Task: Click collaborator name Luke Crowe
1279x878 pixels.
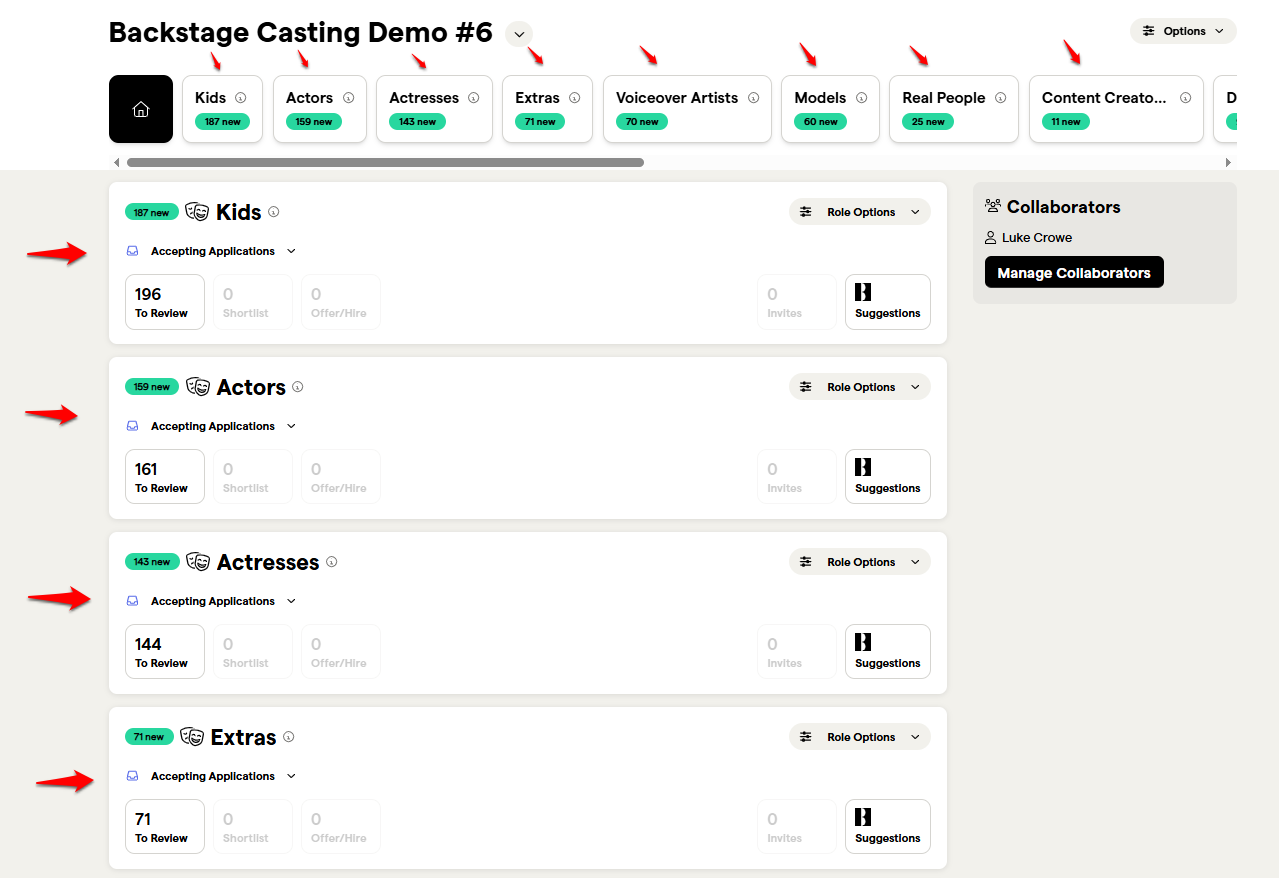Action: click(x=1037, y=238)
